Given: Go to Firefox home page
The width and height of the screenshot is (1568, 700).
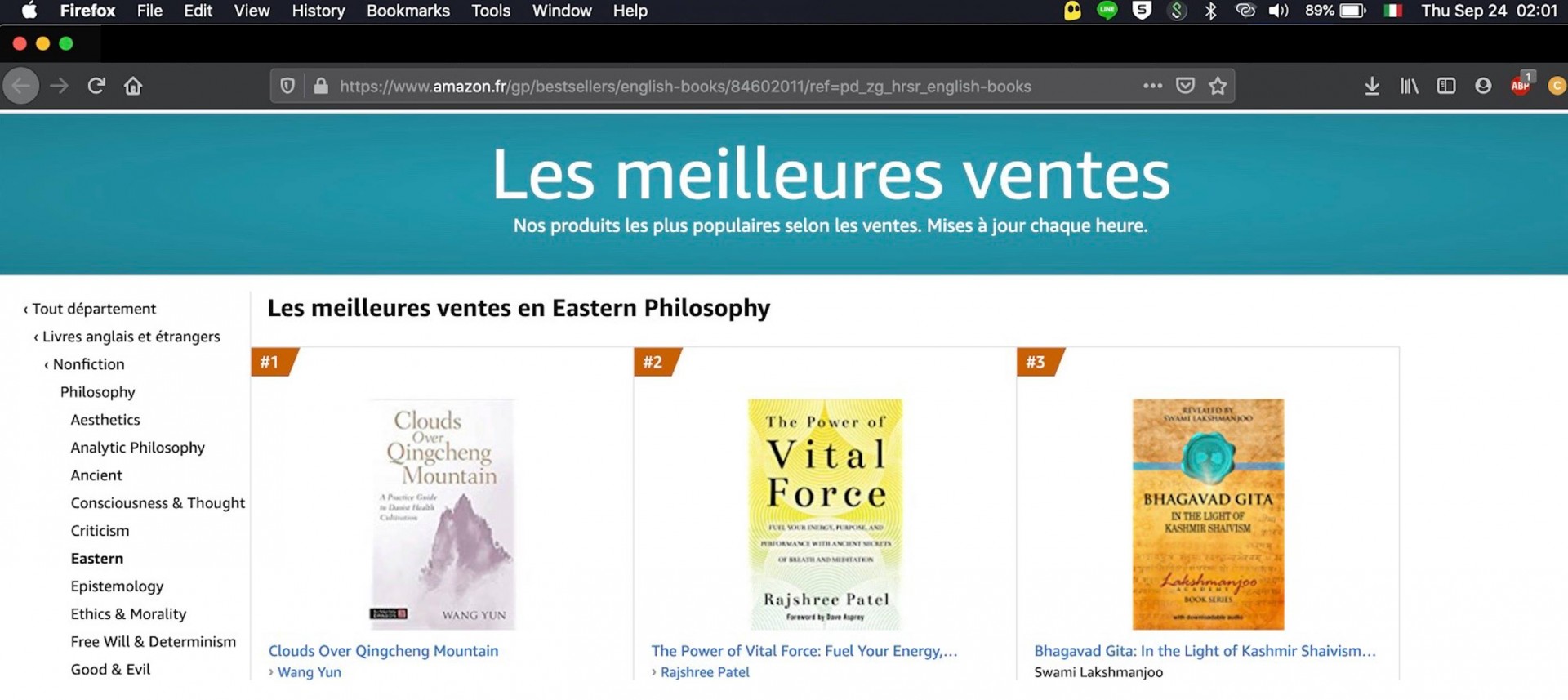Looking at the screenshot, I should 133,86.
